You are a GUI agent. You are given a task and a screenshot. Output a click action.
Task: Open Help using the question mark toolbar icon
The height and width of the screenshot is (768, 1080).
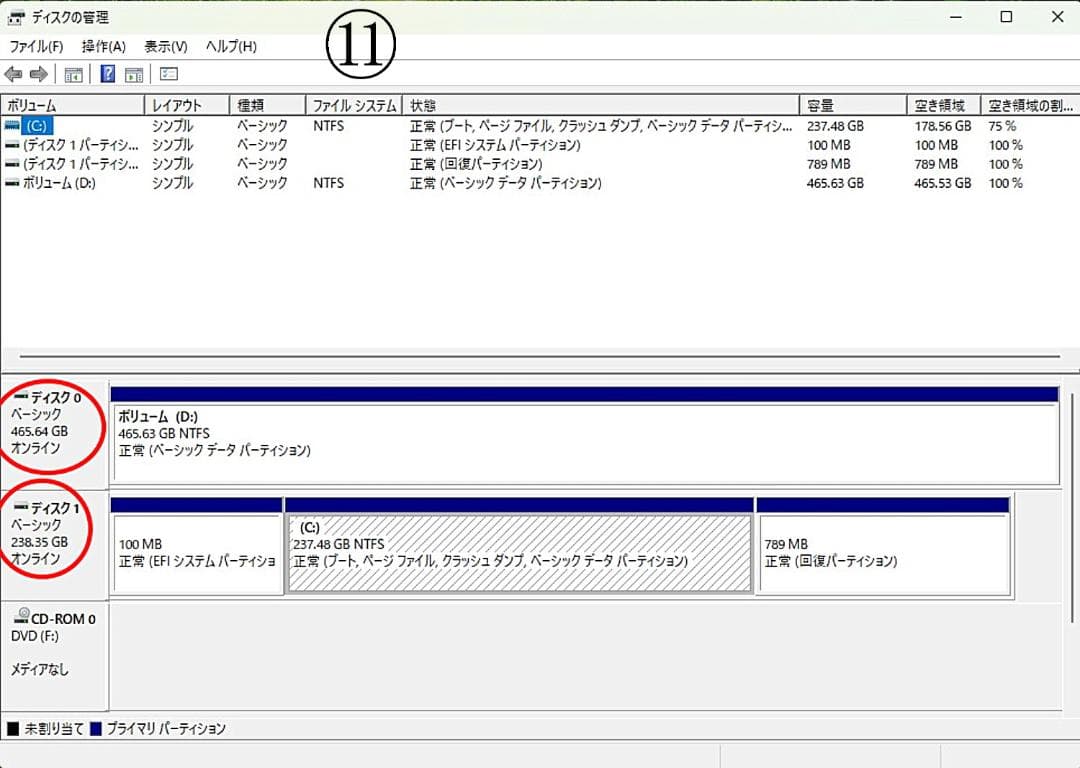click(x=106, y=73)
